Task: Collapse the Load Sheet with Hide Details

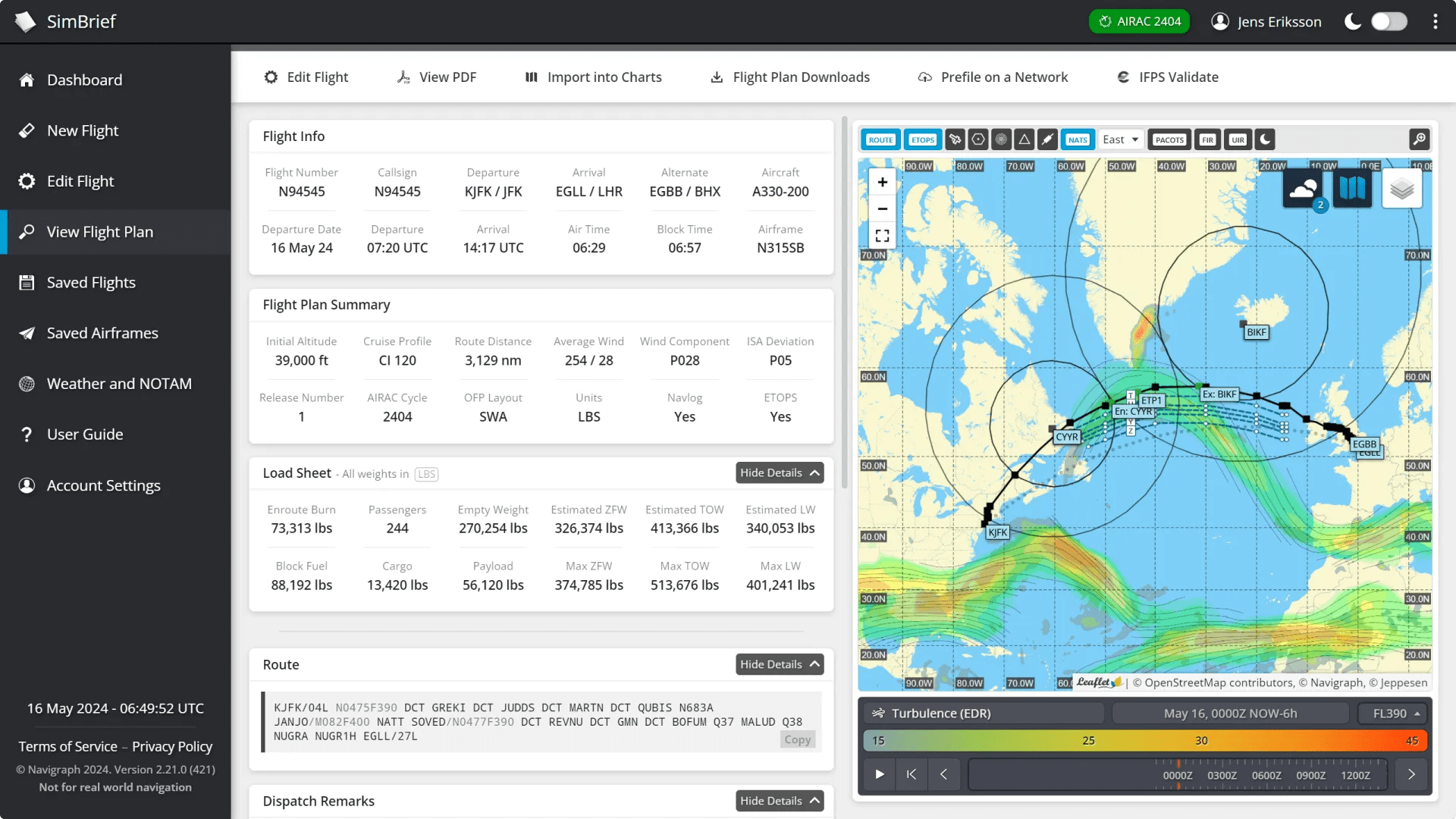Action: (779, 472)
